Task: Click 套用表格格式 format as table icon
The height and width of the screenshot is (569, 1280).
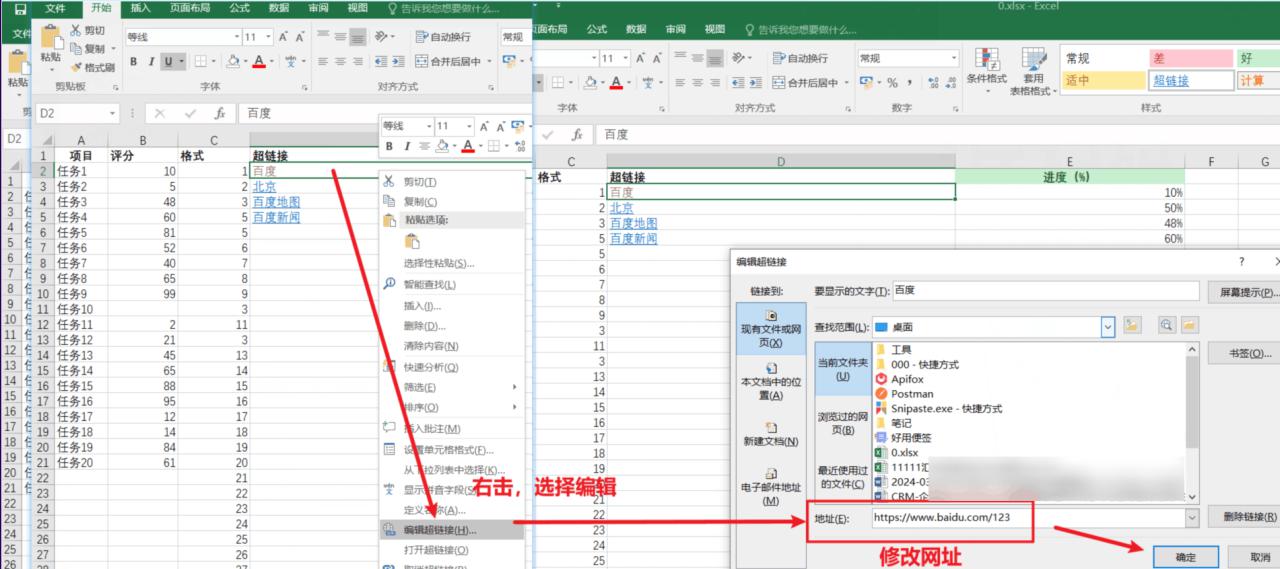Action: [1033, 72]
